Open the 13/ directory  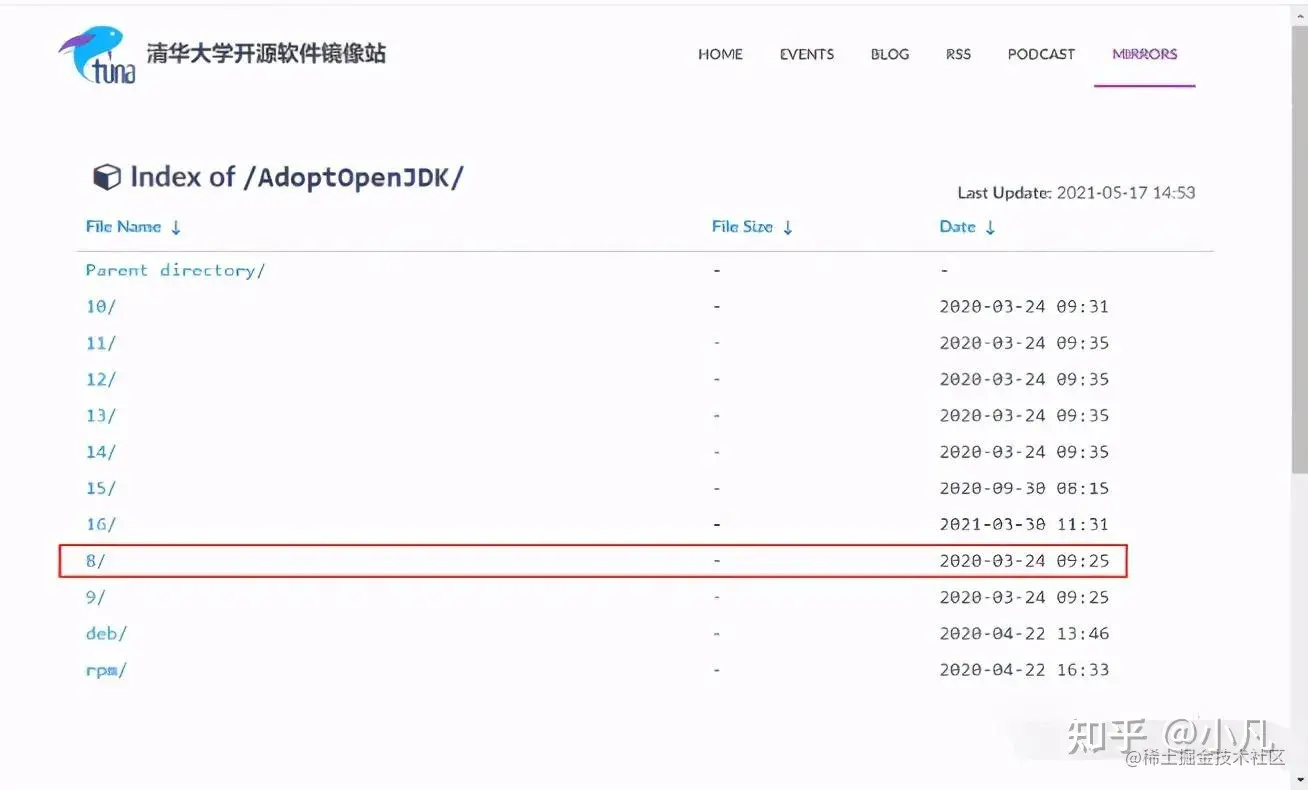tap(100, 415)
